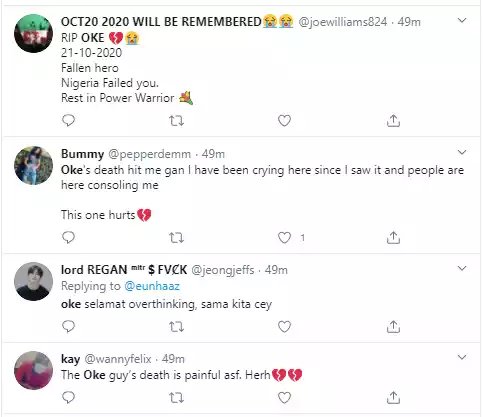Like lord REGAN's reply to @eunhaaz
The image size is (483, 417).
(x=284, y=327)
